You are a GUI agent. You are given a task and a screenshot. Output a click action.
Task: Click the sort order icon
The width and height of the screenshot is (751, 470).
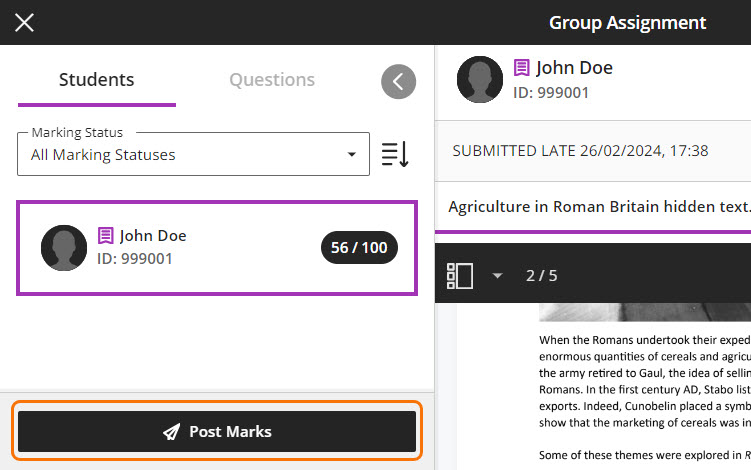pos(395,154)
